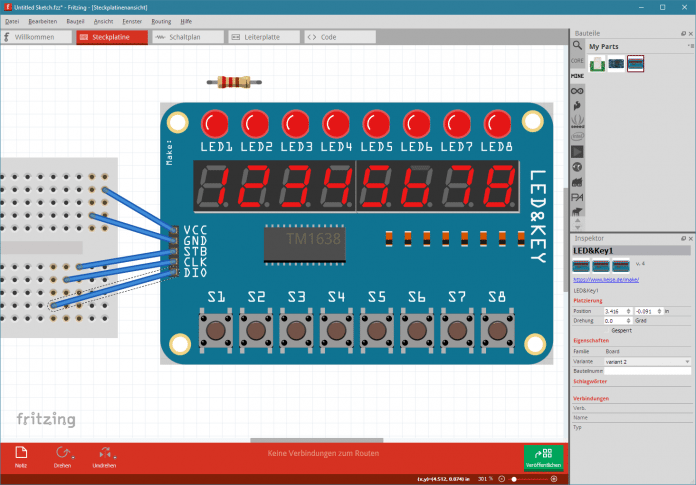Click the LED1 red LED on the board
The width and height of the screenshot is (696, 485).
tap(215, 124)
